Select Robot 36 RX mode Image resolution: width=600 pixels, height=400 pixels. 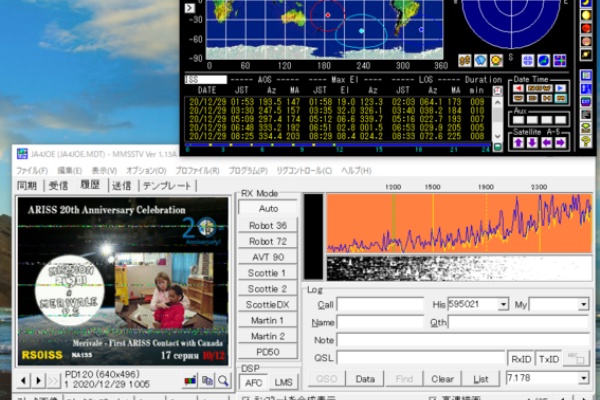(268, 225)
